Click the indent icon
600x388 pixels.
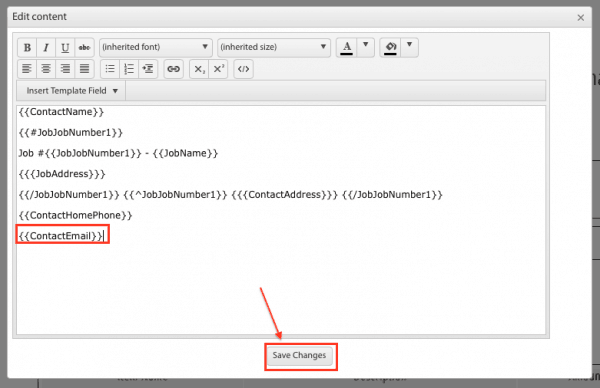pyautogui.click(x=148, y=69)
